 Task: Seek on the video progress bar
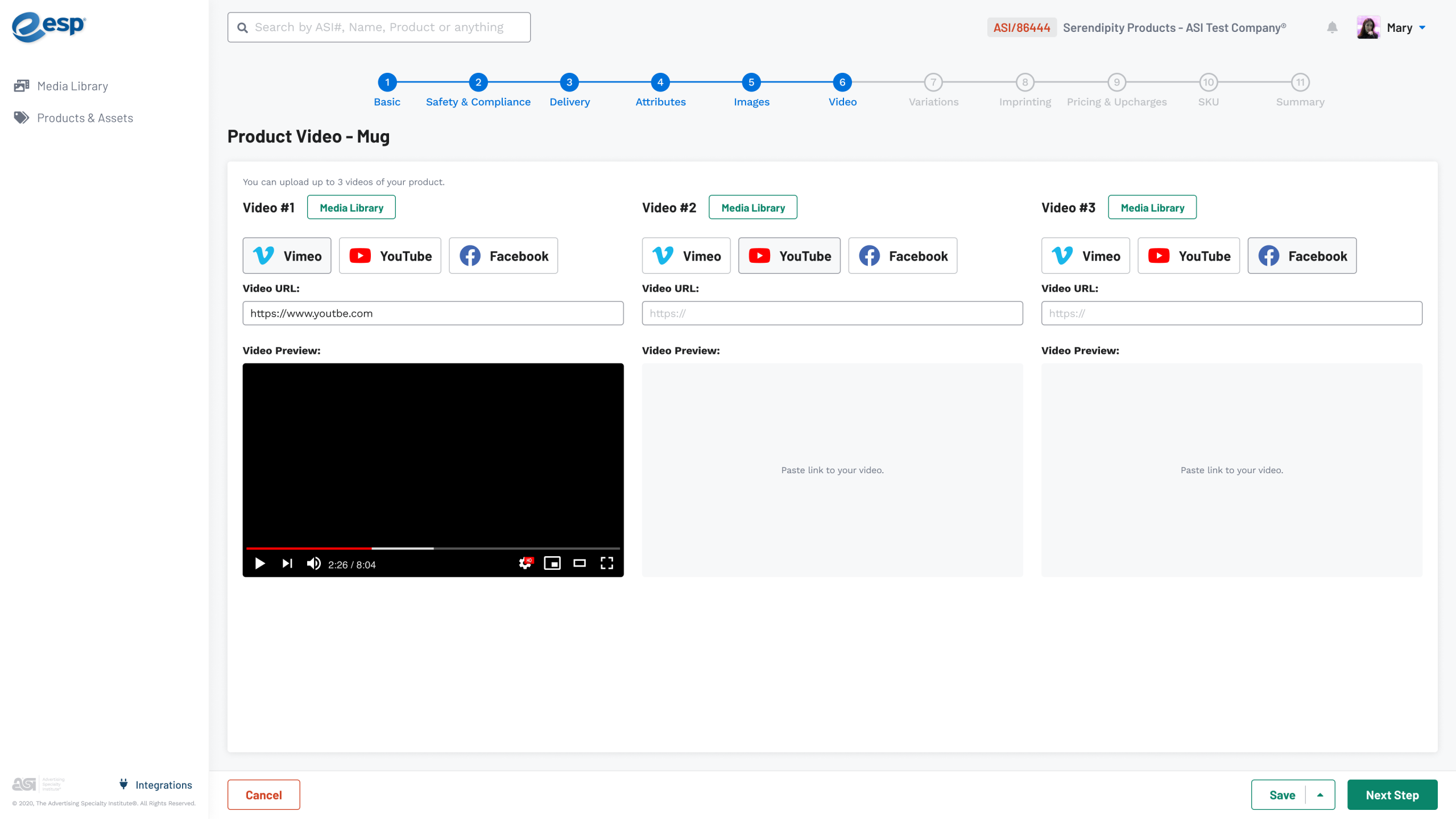point(432,548)
